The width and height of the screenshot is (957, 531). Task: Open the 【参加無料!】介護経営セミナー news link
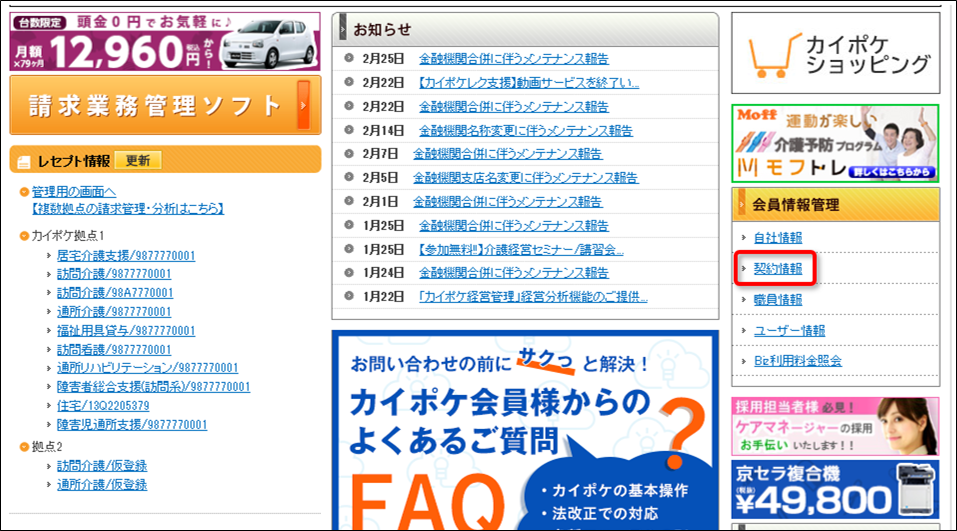pyautogui.click(x=521, y=249)
